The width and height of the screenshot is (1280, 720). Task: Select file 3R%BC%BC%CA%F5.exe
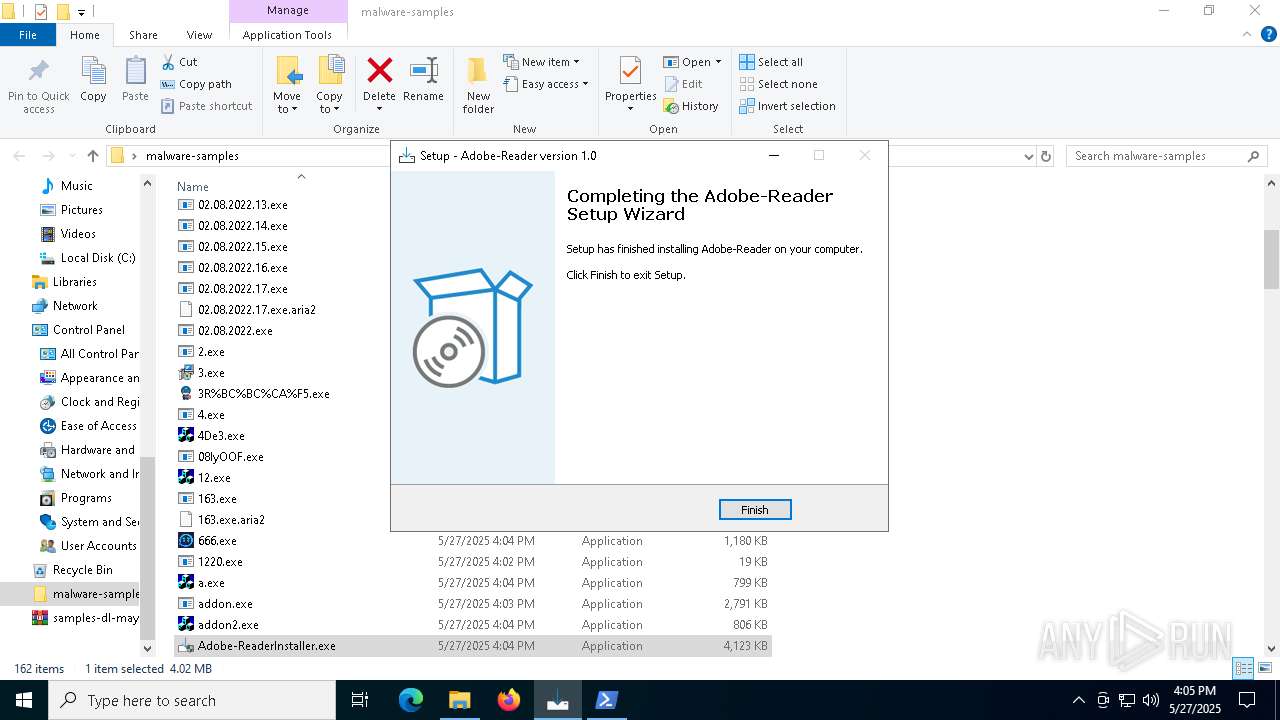(x=263, y=394)
